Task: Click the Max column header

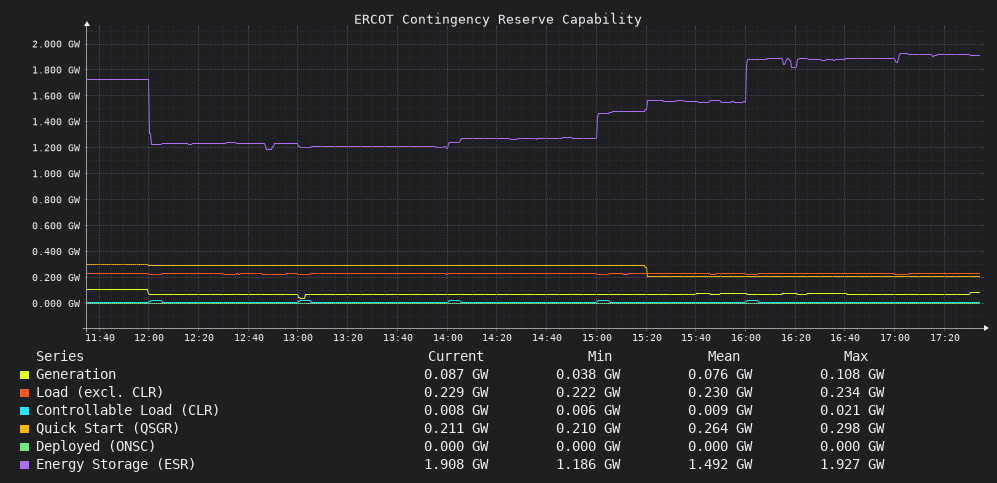Action: click(856, 357)
